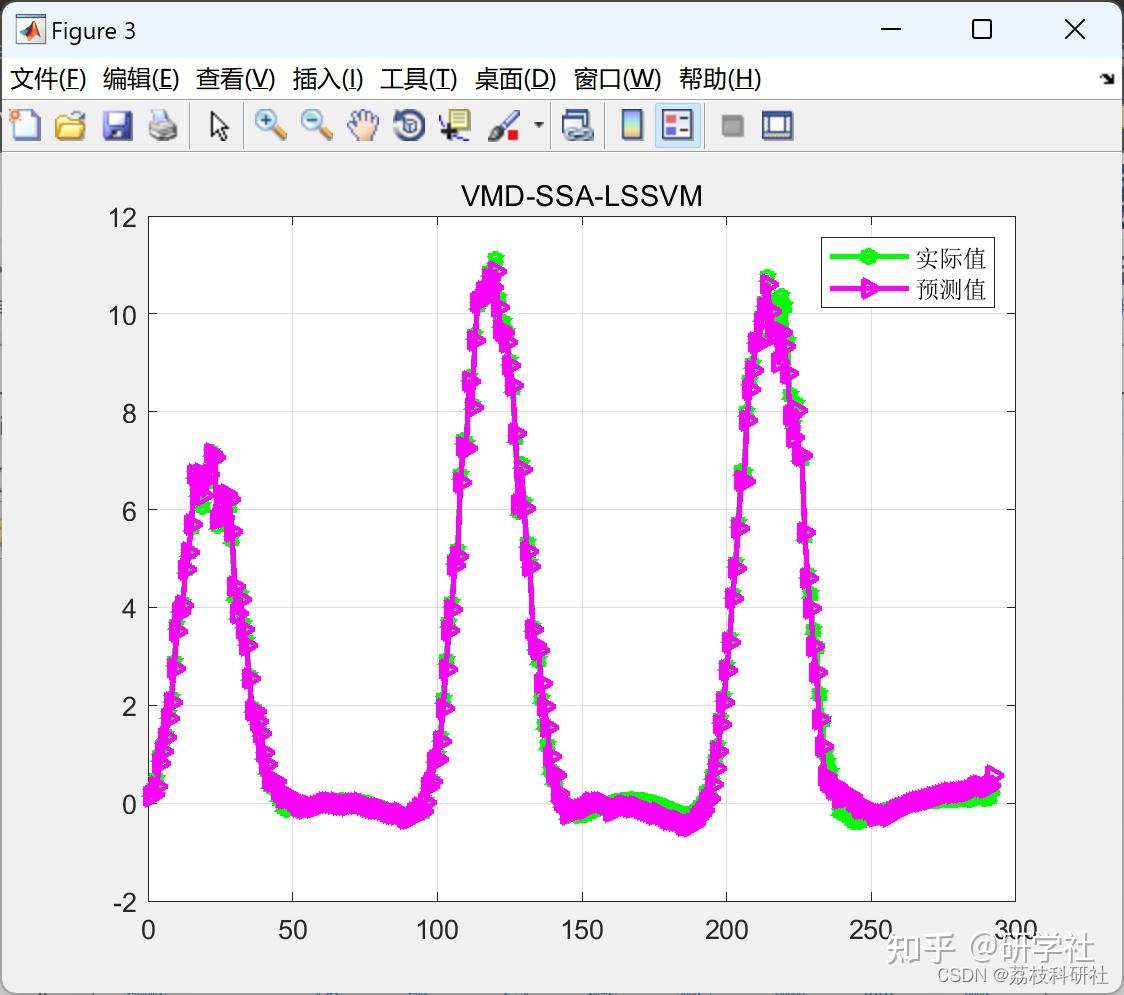
Task: Activate the Zoom Out magnifier tool
Action: click(317, 125)
